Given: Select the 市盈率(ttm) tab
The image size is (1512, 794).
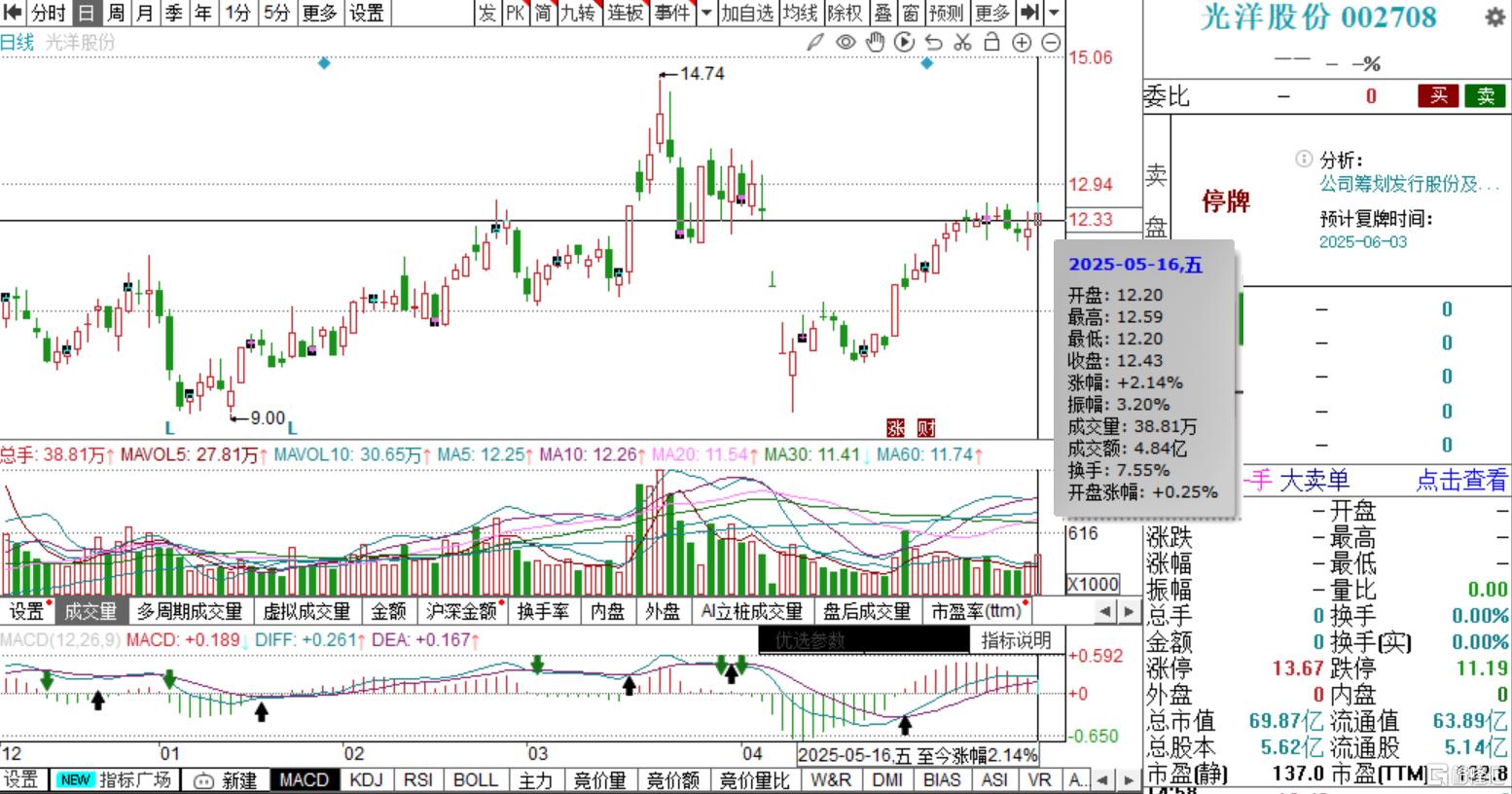Looking at the screenshot, I should [976, 611].
